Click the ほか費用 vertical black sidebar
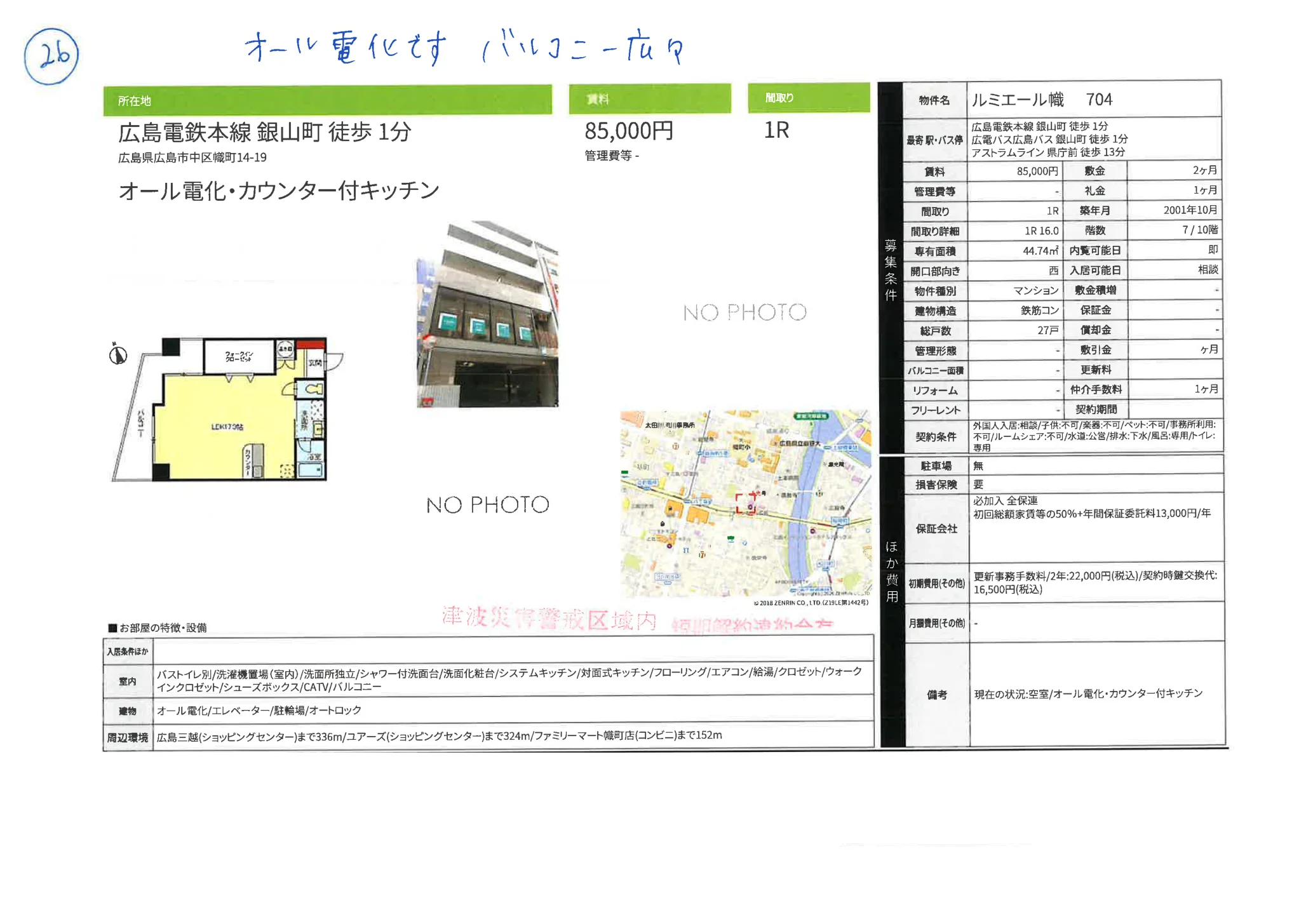The height and width of the screenshot is (924, 1306). pos(892,571)
